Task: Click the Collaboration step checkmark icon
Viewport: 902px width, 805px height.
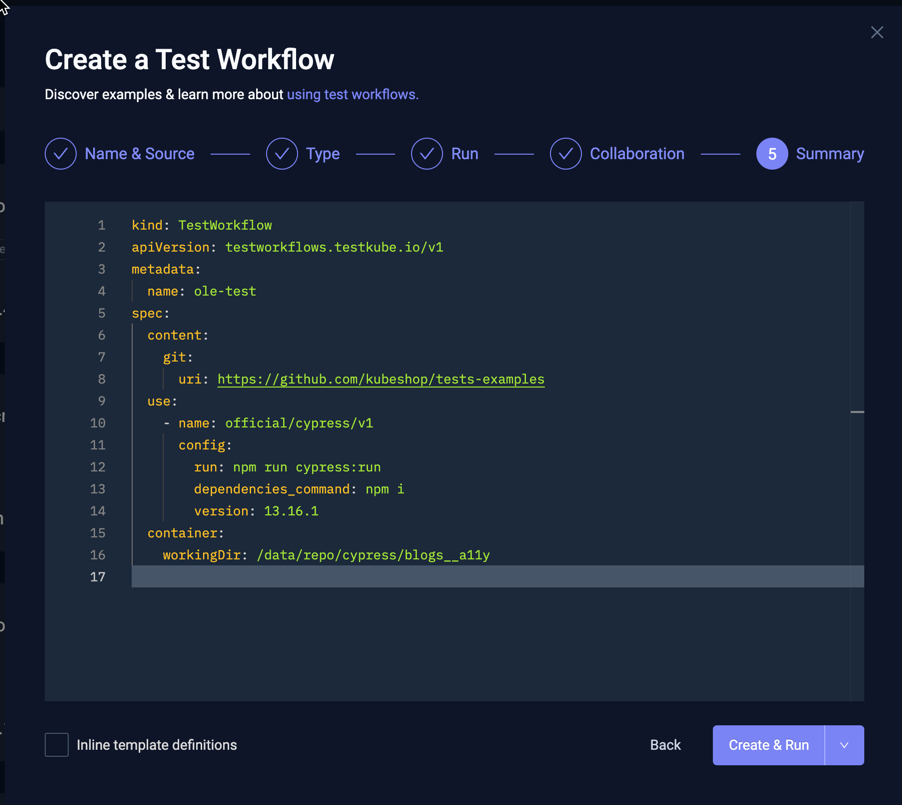Action: (x=566, y=154)
